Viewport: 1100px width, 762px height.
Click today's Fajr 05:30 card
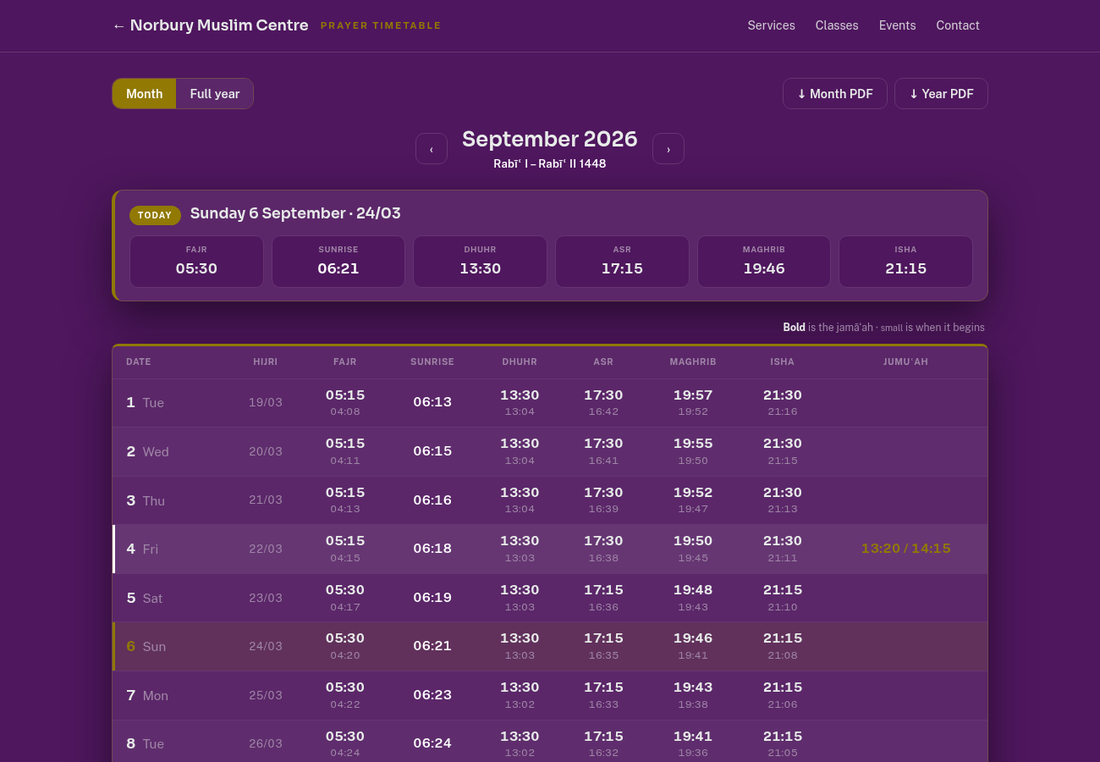coord(196,261)
